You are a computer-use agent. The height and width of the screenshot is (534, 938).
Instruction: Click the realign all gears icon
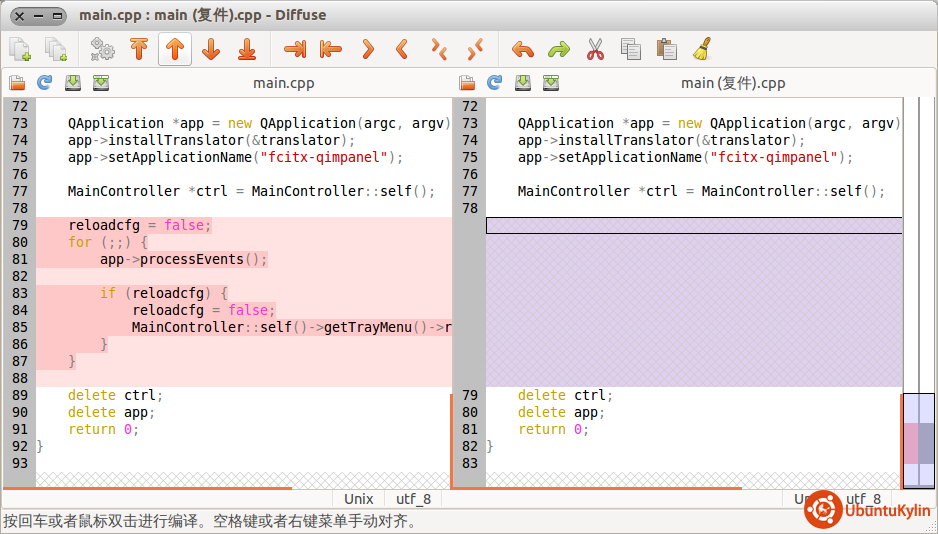click(102, 49)
